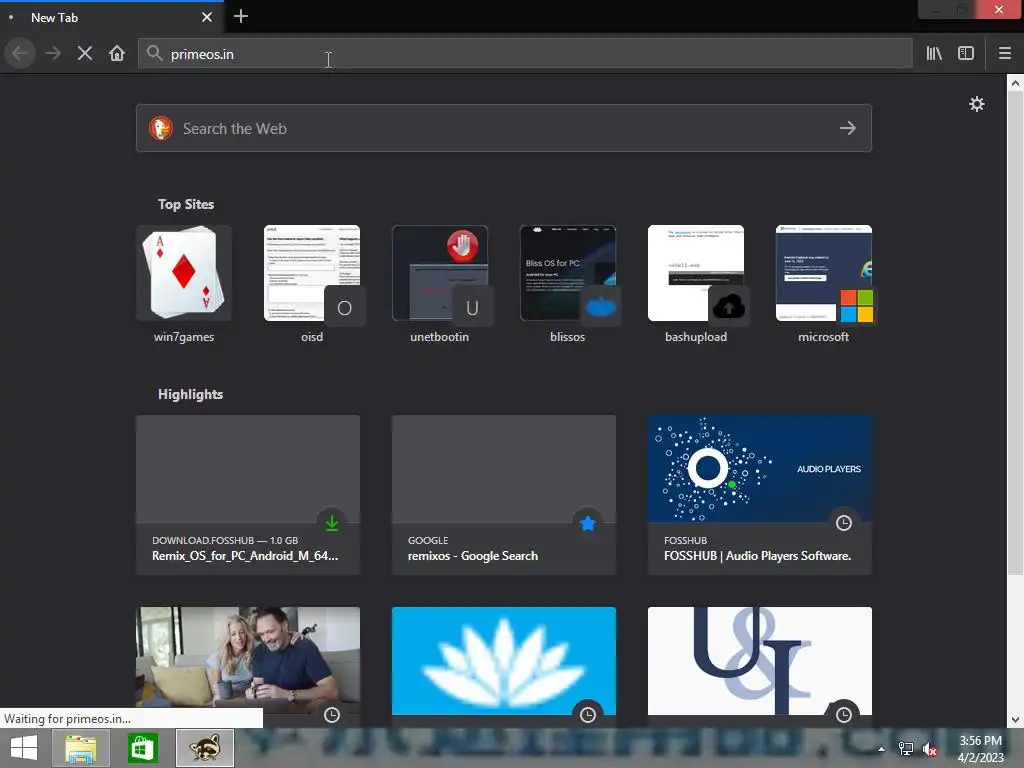Close the New Tab tab
The height and width of the screenshot is (768, 1024).
click(x=207, y=17)
